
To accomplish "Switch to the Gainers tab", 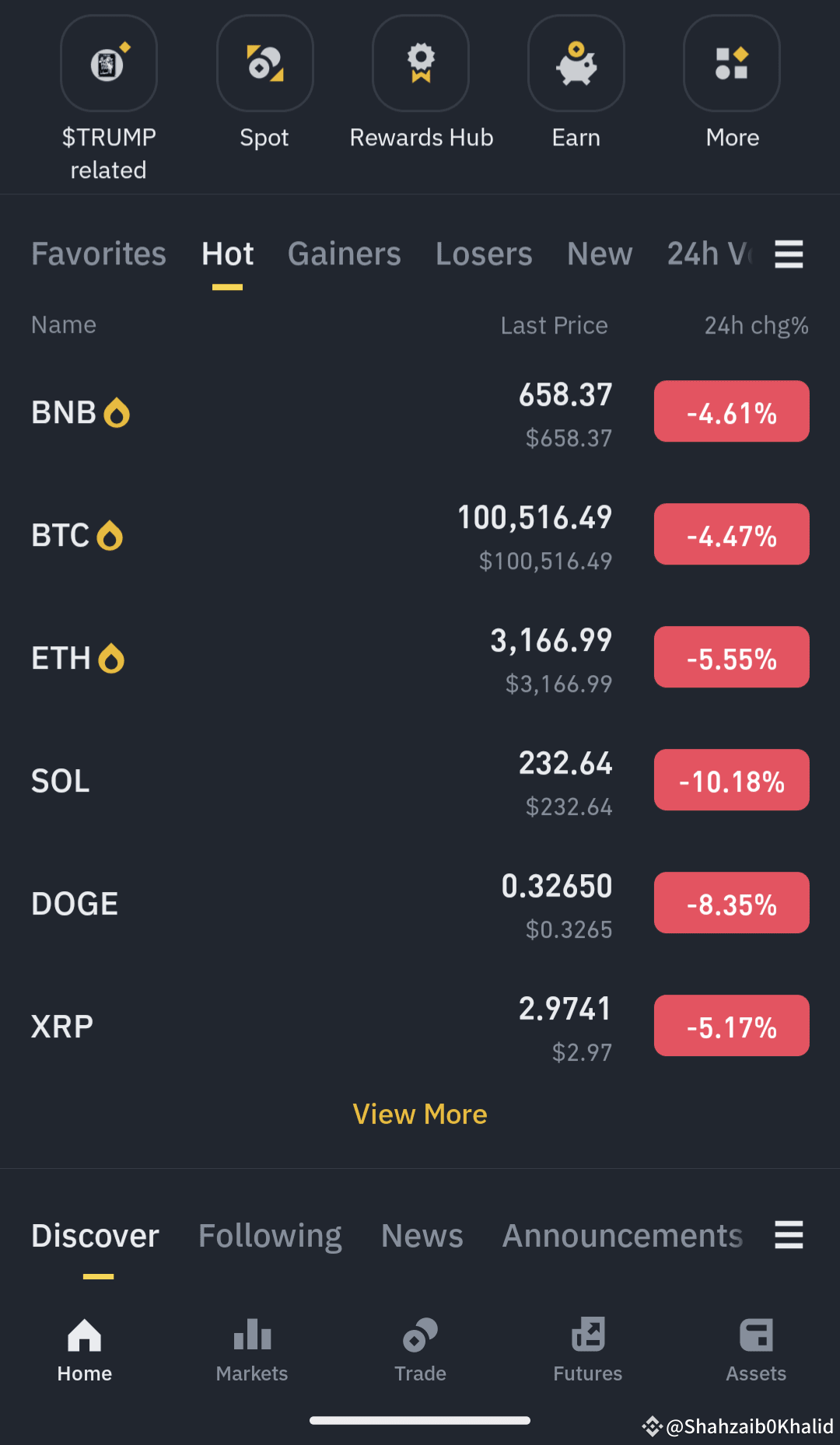I will tap(345, 254).
